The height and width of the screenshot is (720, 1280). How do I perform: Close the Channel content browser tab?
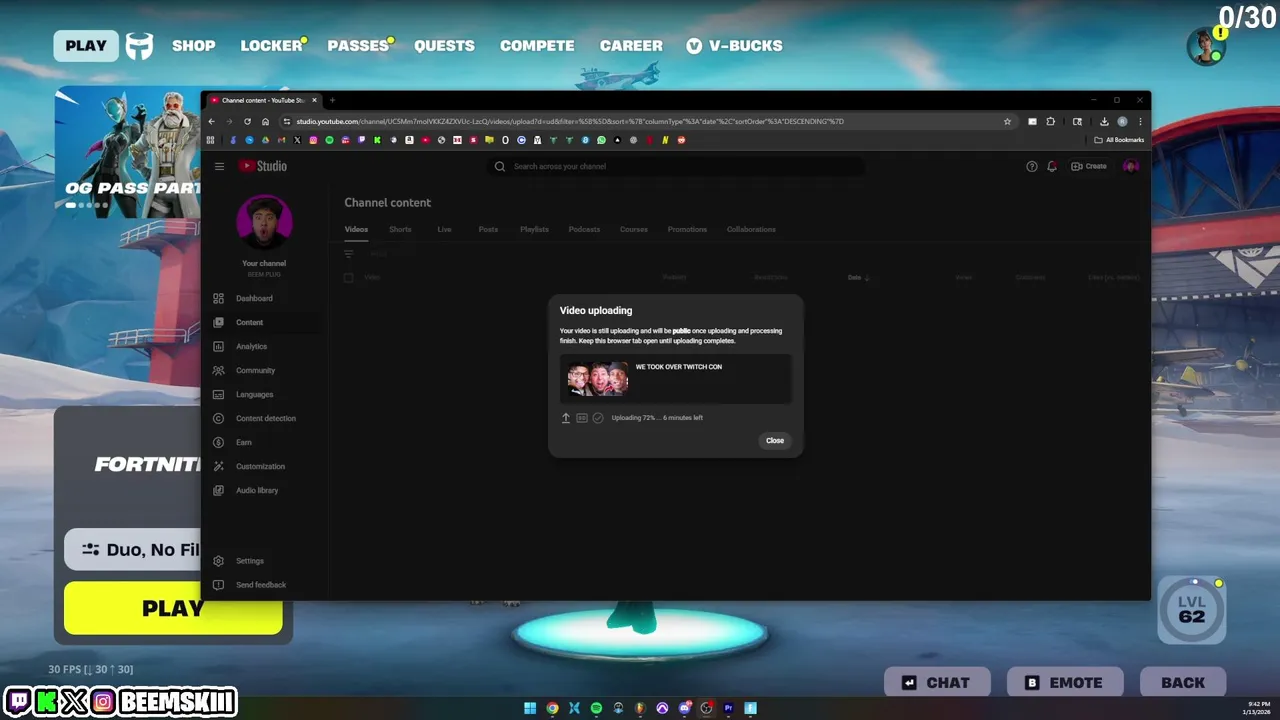314,100
